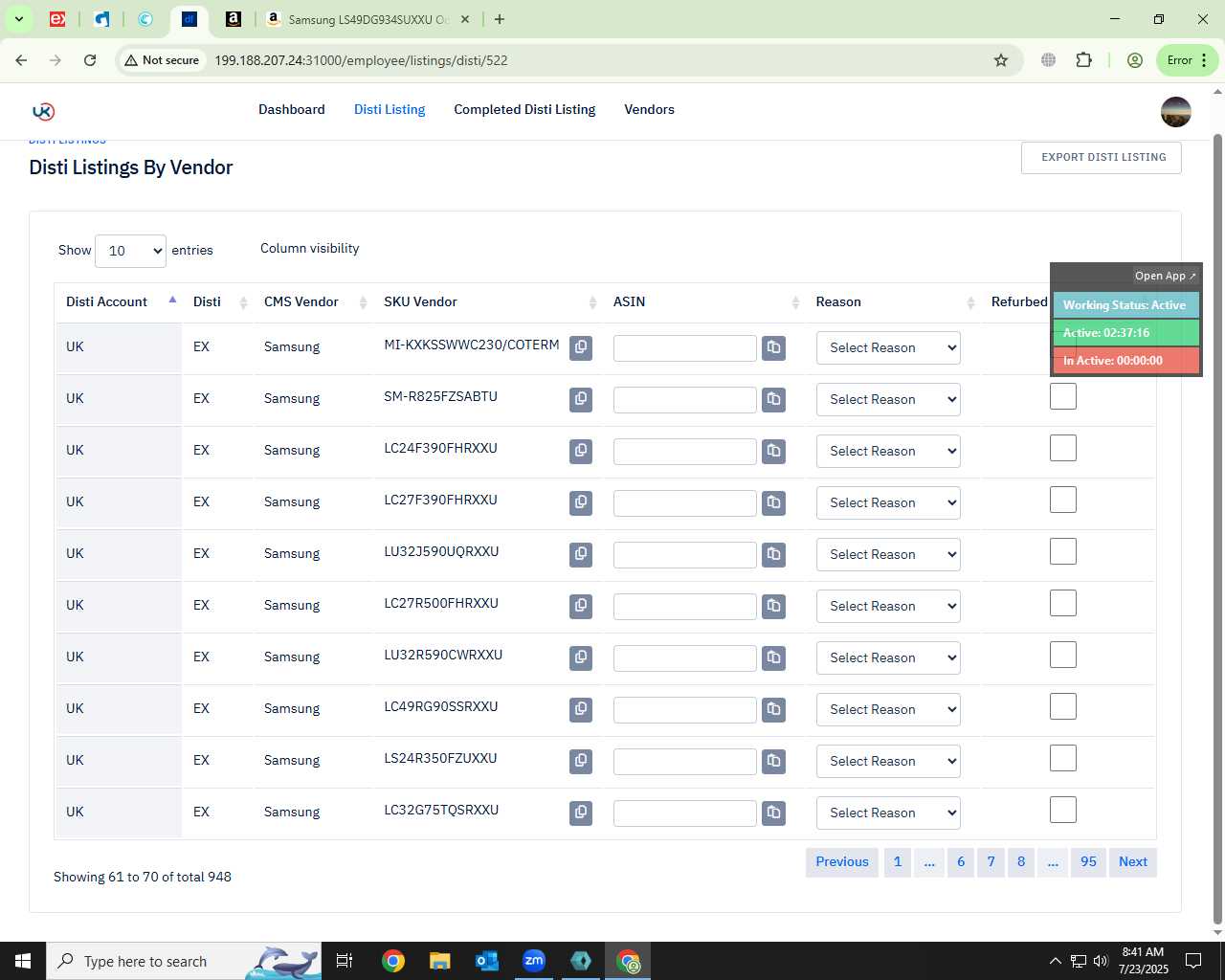The height and width of the screenshot is (980, 1225).
Task: Copy SKU LC27R500FHRXXU icon
Action: pos(581,606)
